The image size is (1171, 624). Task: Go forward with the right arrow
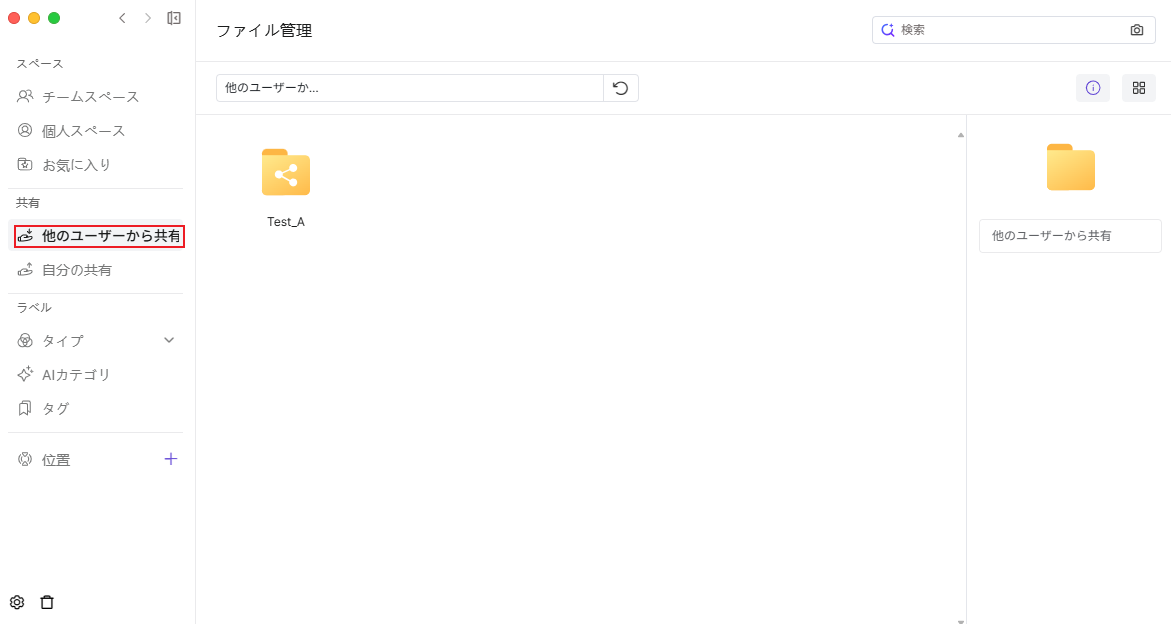148,18
